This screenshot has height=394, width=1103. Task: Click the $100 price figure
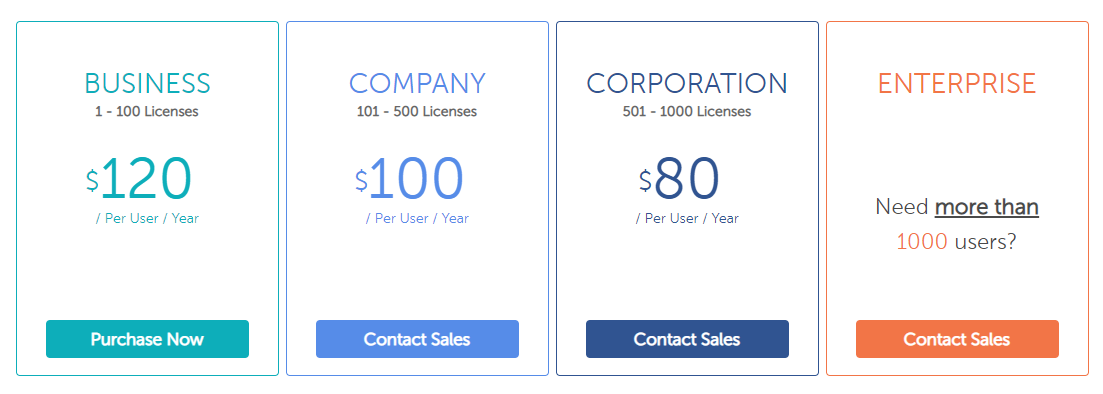point(410,179)
